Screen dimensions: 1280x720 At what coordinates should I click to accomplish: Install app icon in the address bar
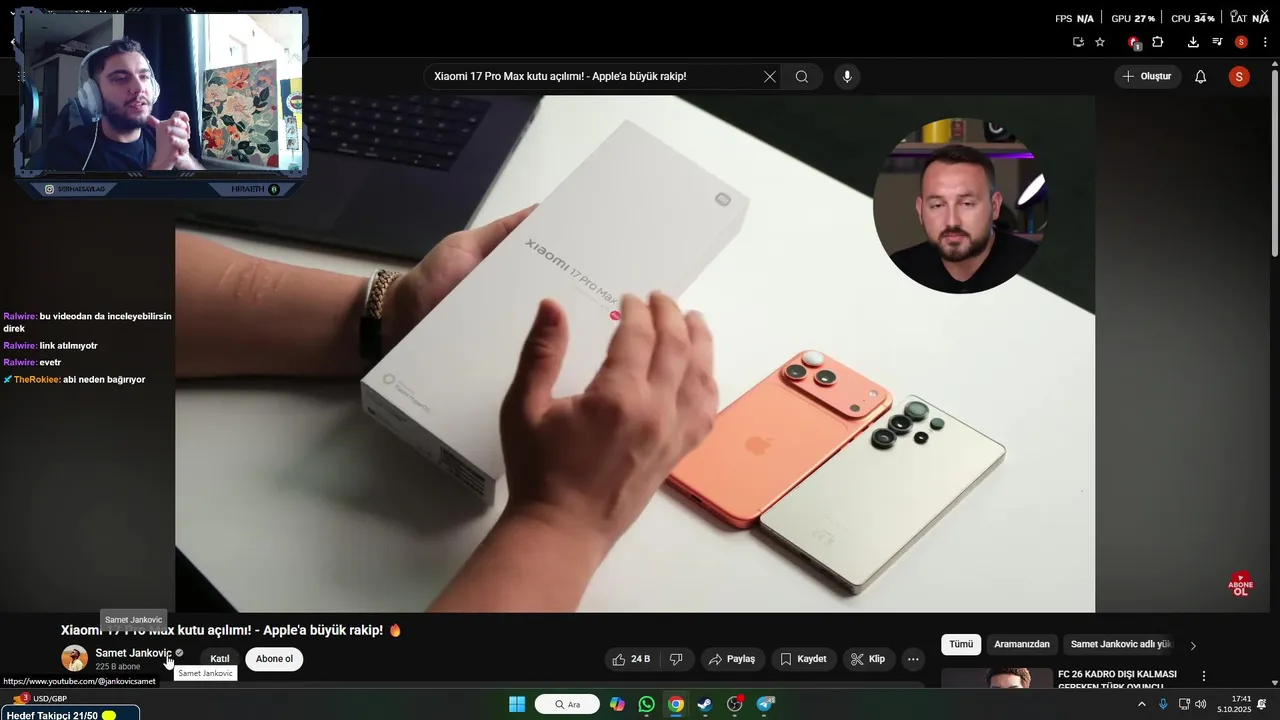coord(1078,42)
